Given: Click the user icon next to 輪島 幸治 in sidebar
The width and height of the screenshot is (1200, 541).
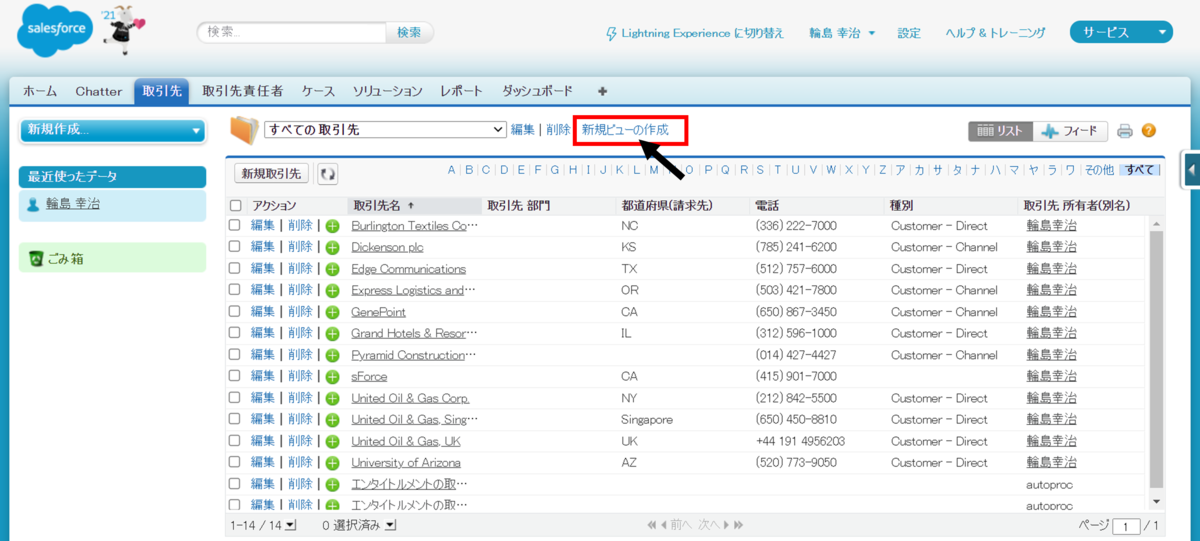Looking at the screenshot, I should (x=33, y=205).
